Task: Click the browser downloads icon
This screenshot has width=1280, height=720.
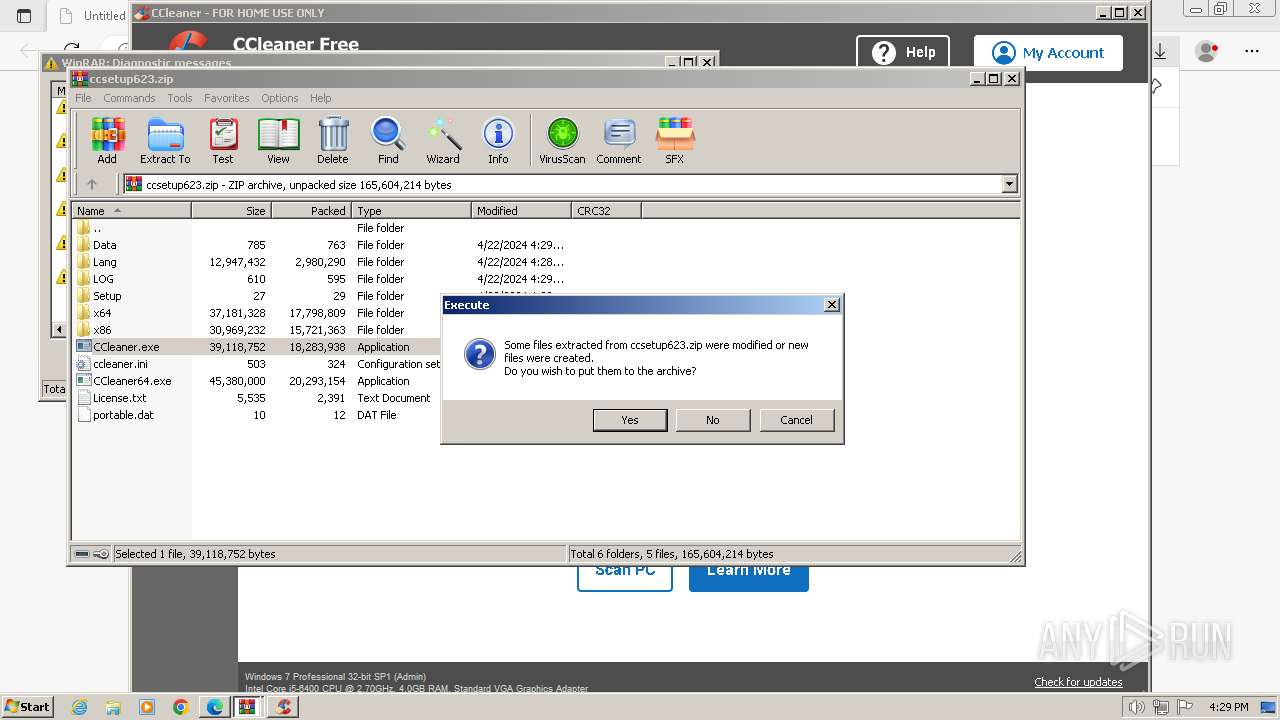Action: pyautogui.click(x=1160, y=50)
